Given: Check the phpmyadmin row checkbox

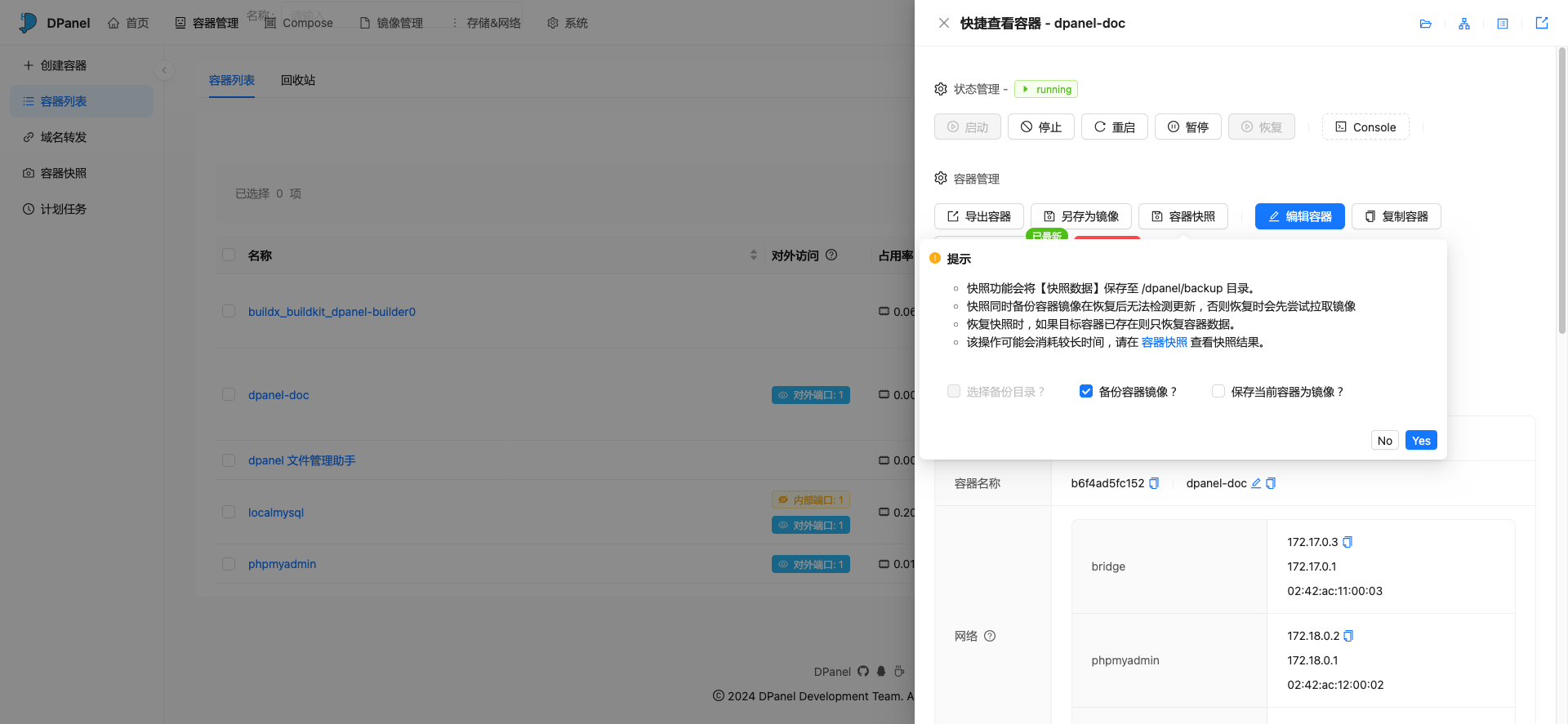Looking at the screenshot, I should pos(229,564).
